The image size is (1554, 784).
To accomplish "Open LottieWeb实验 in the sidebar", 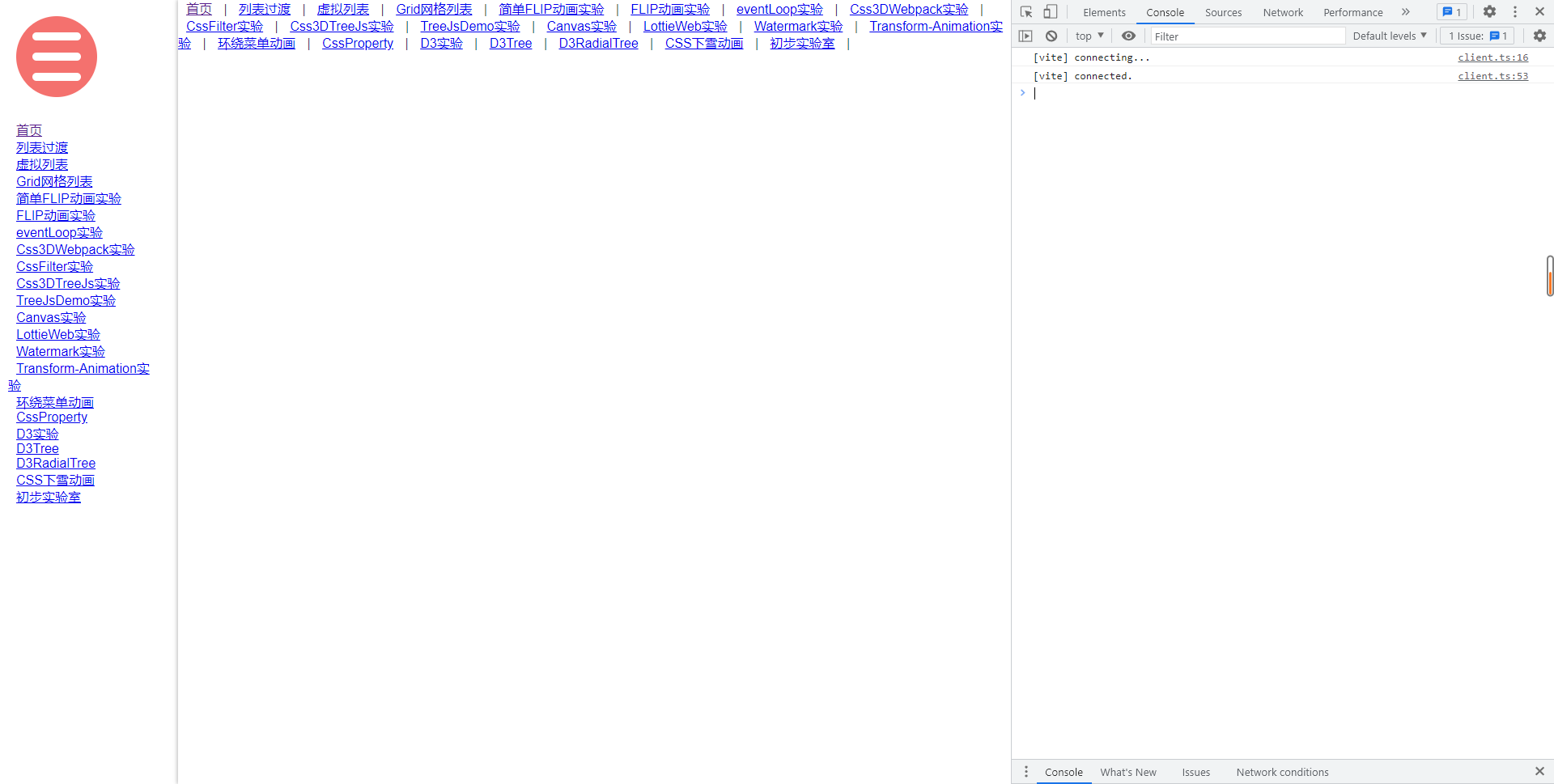I will click(58, 334).
